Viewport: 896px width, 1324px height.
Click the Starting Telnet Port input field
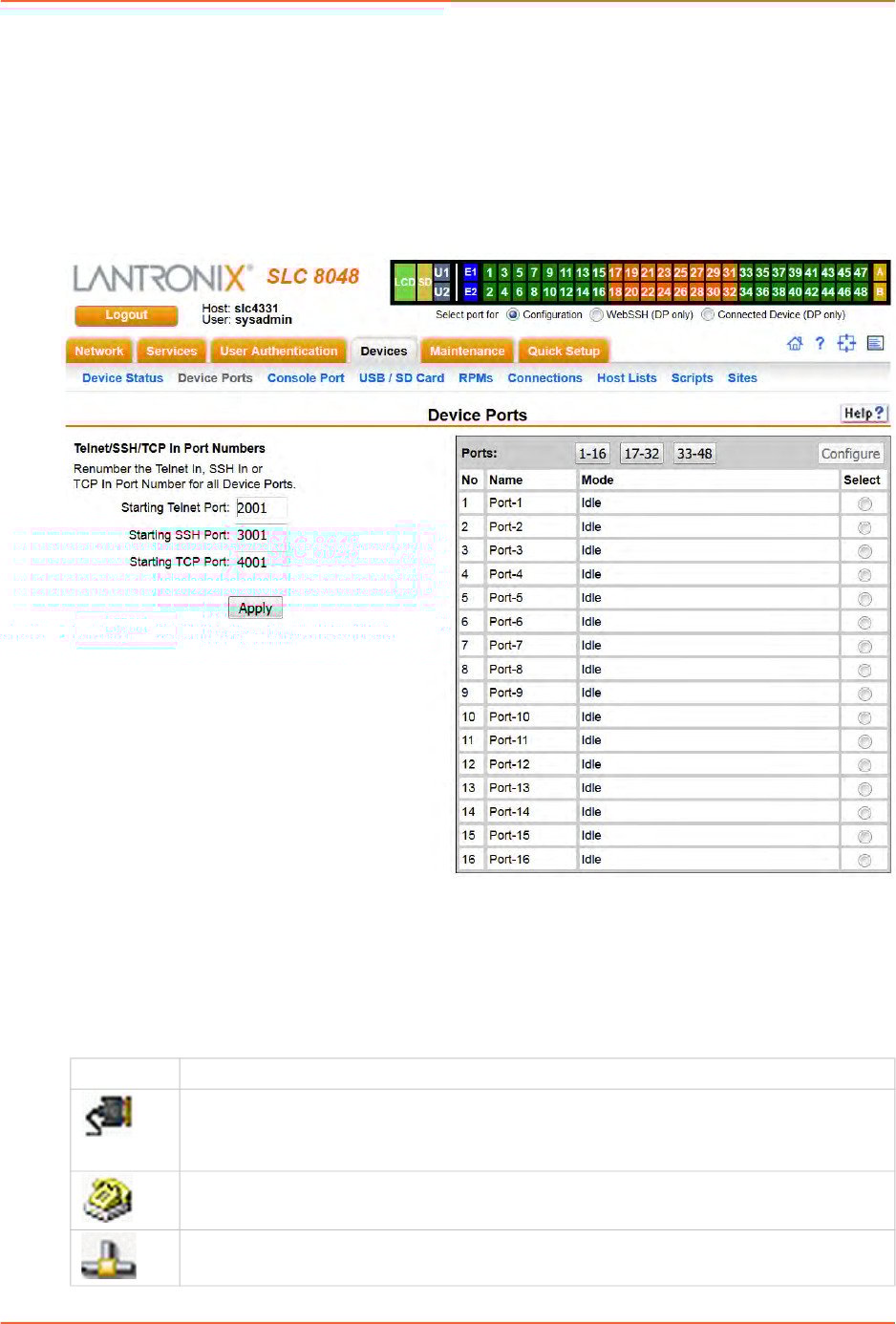click(261, 508)
